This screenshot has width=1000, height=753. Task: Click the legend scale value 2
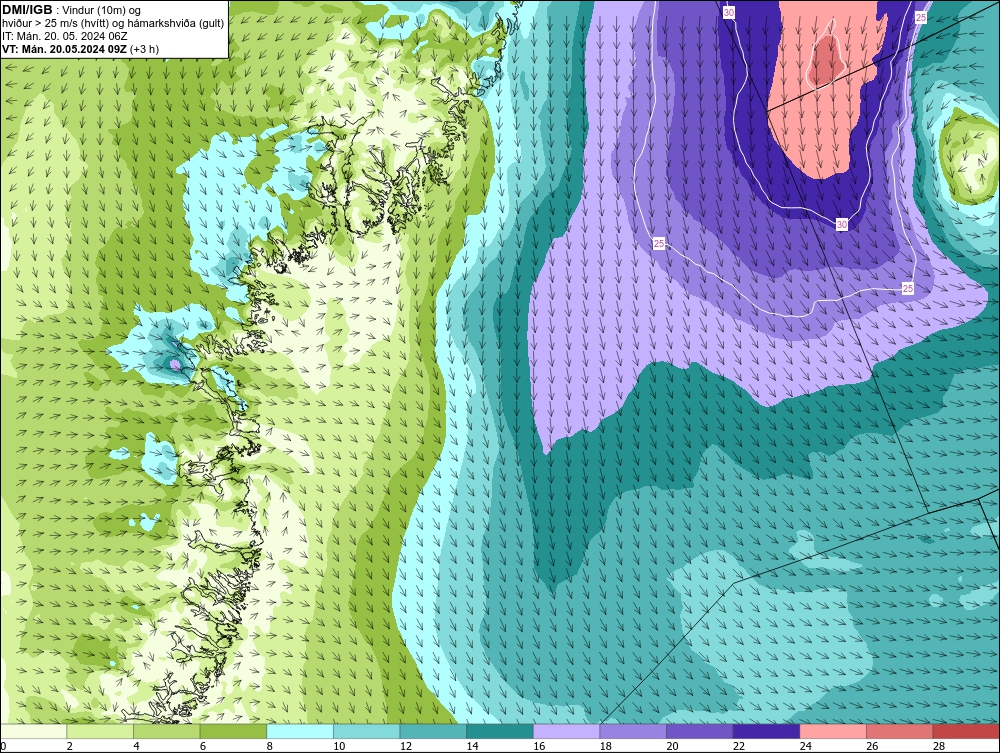point(70,746)
